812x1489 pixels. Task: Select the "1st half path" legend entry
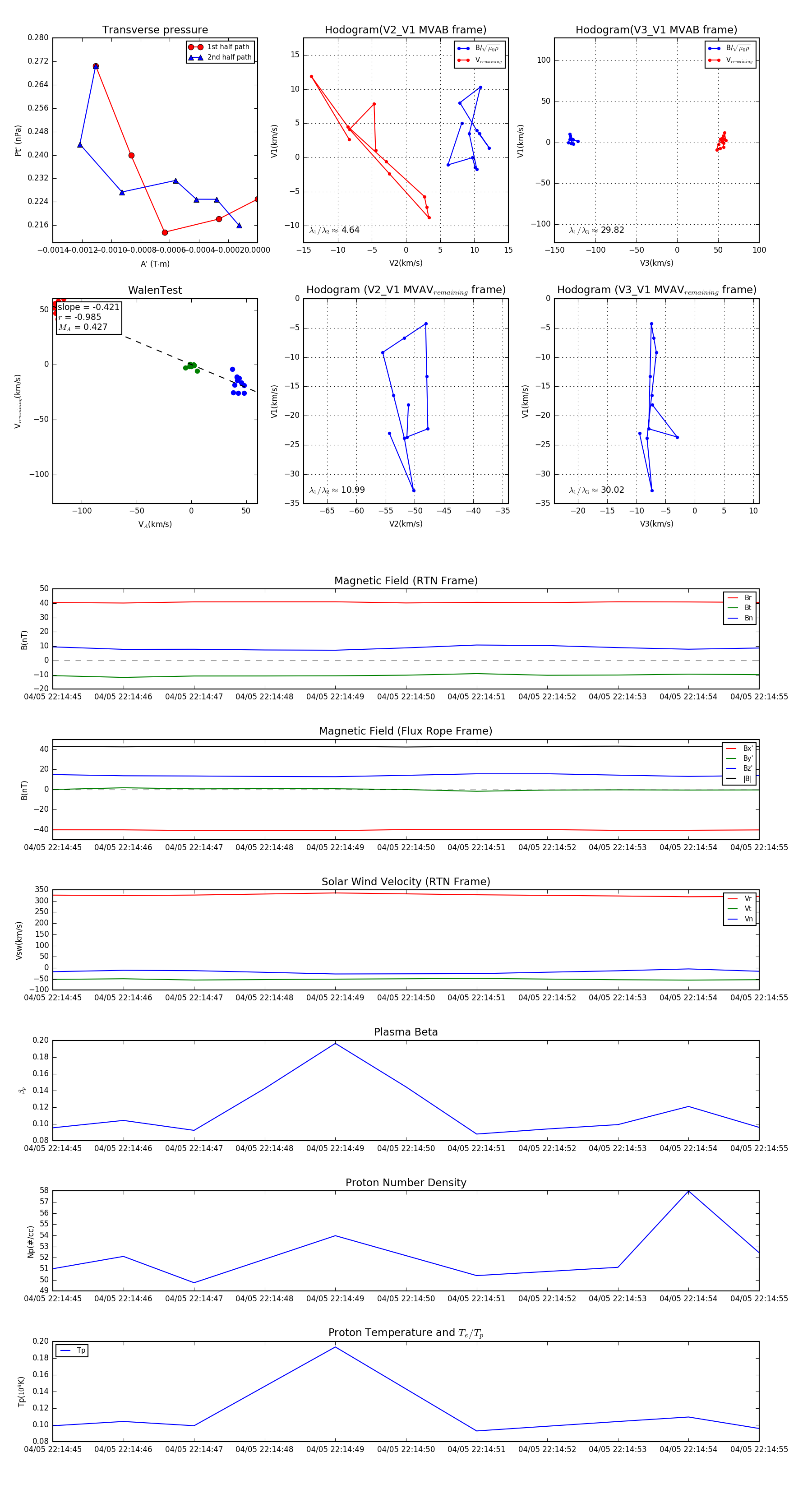(x=228, y=47)
